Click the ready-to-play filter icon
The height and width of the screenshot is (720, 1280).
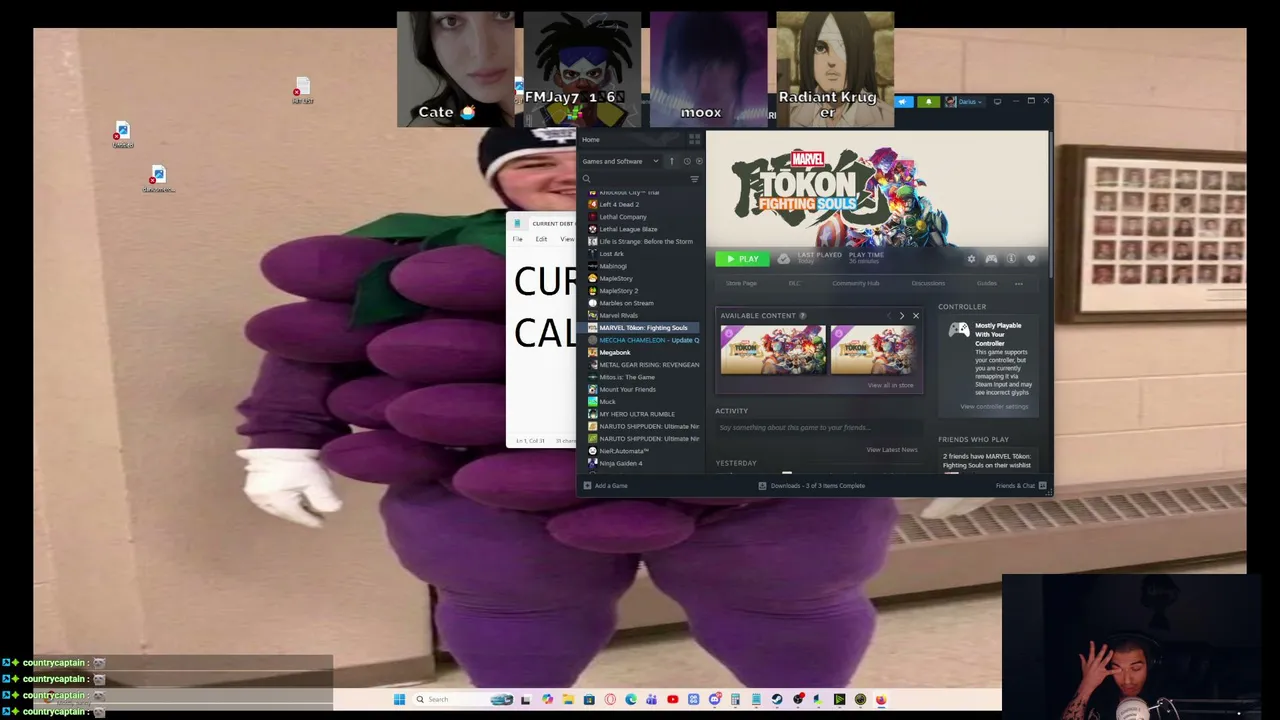pyautogui.click(x=699, y=161)
